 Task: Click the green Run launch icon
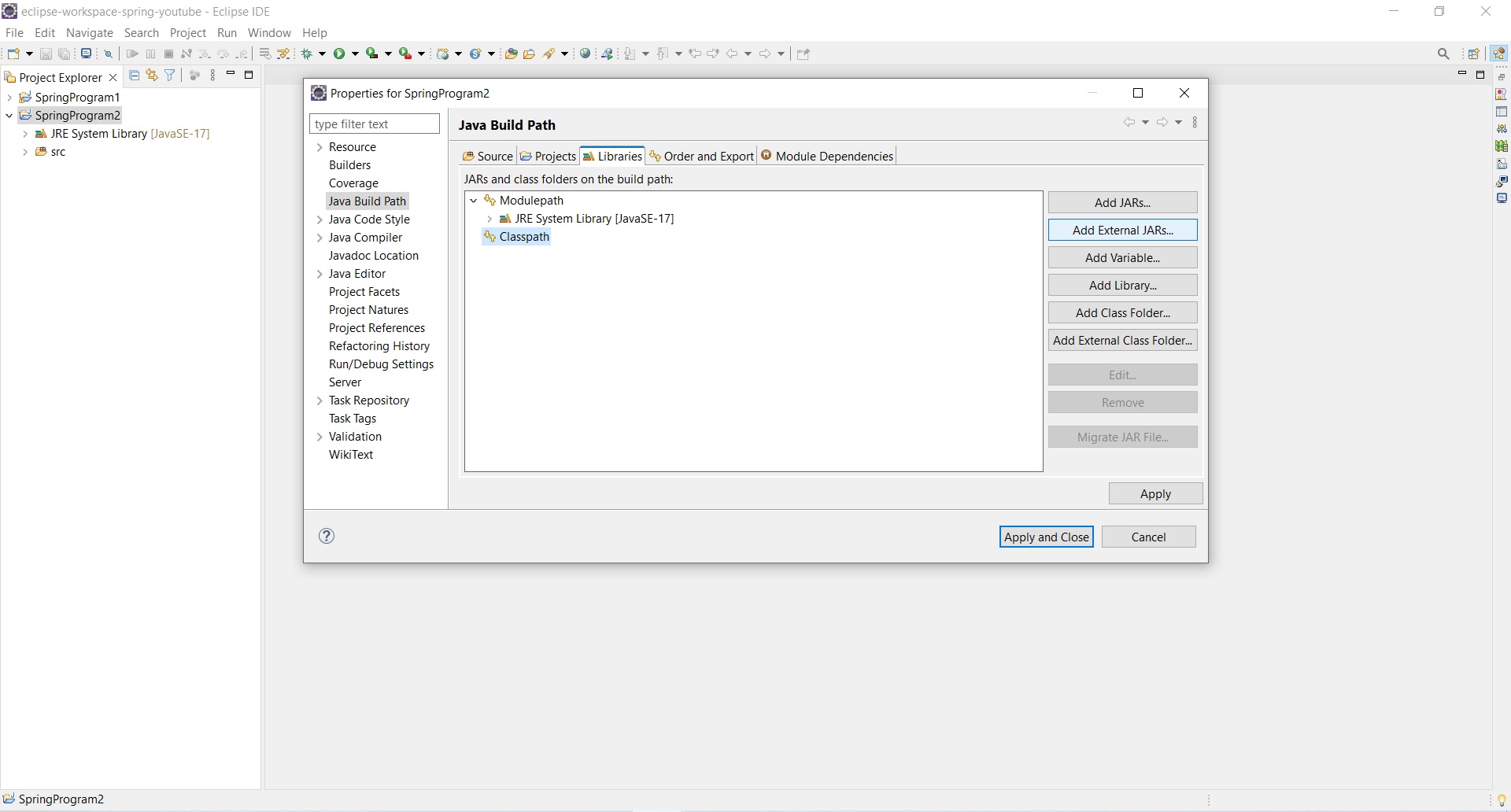click(340, 54)
